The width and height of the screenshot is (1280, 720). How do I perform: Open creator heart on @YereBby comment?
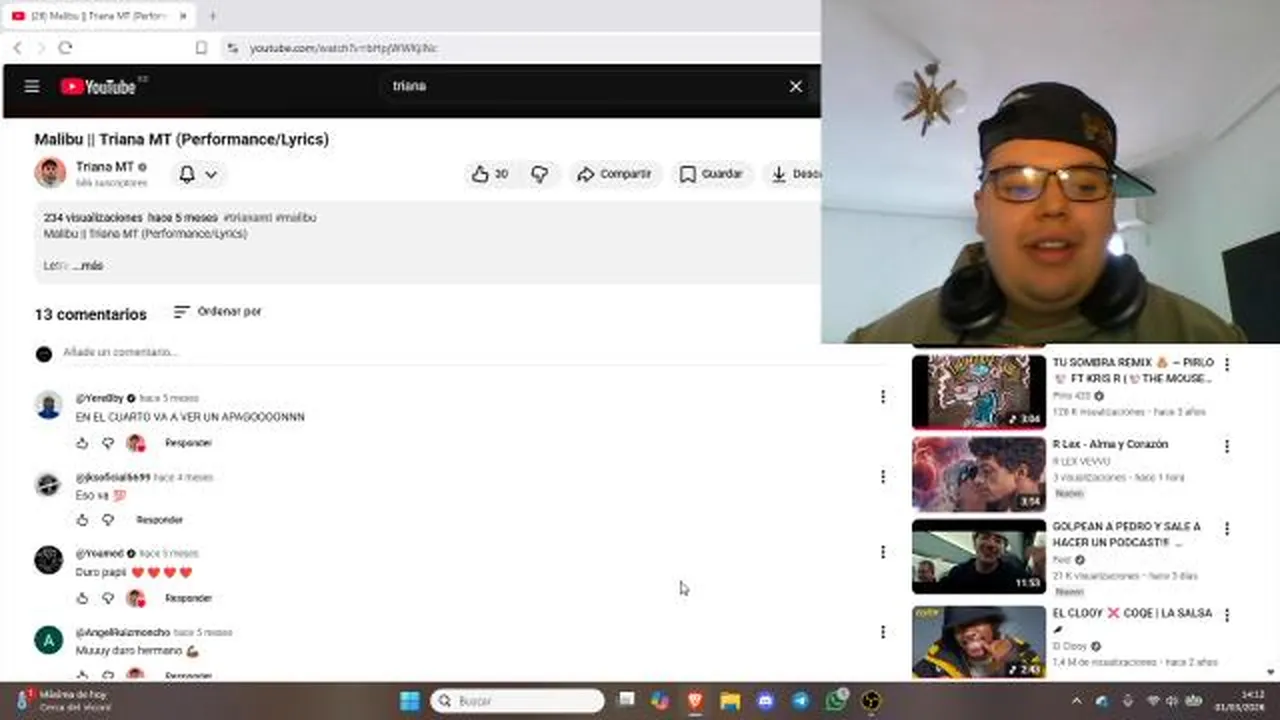135,443
